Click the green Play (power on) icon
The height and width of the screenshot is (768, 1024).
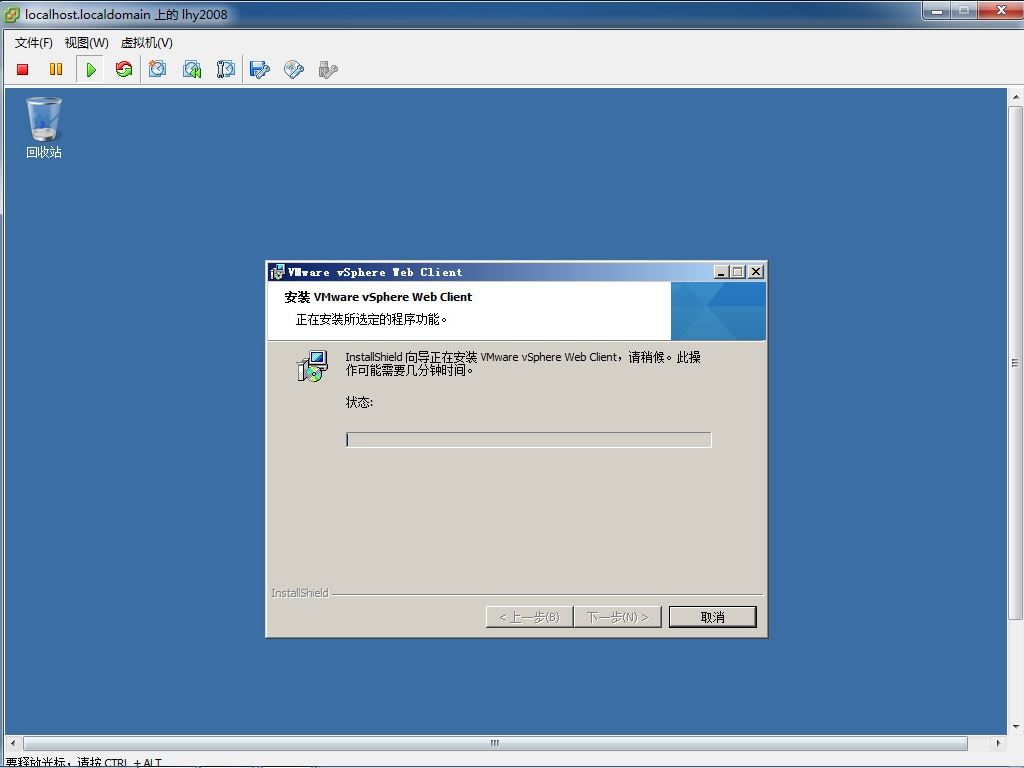(91, 69)
